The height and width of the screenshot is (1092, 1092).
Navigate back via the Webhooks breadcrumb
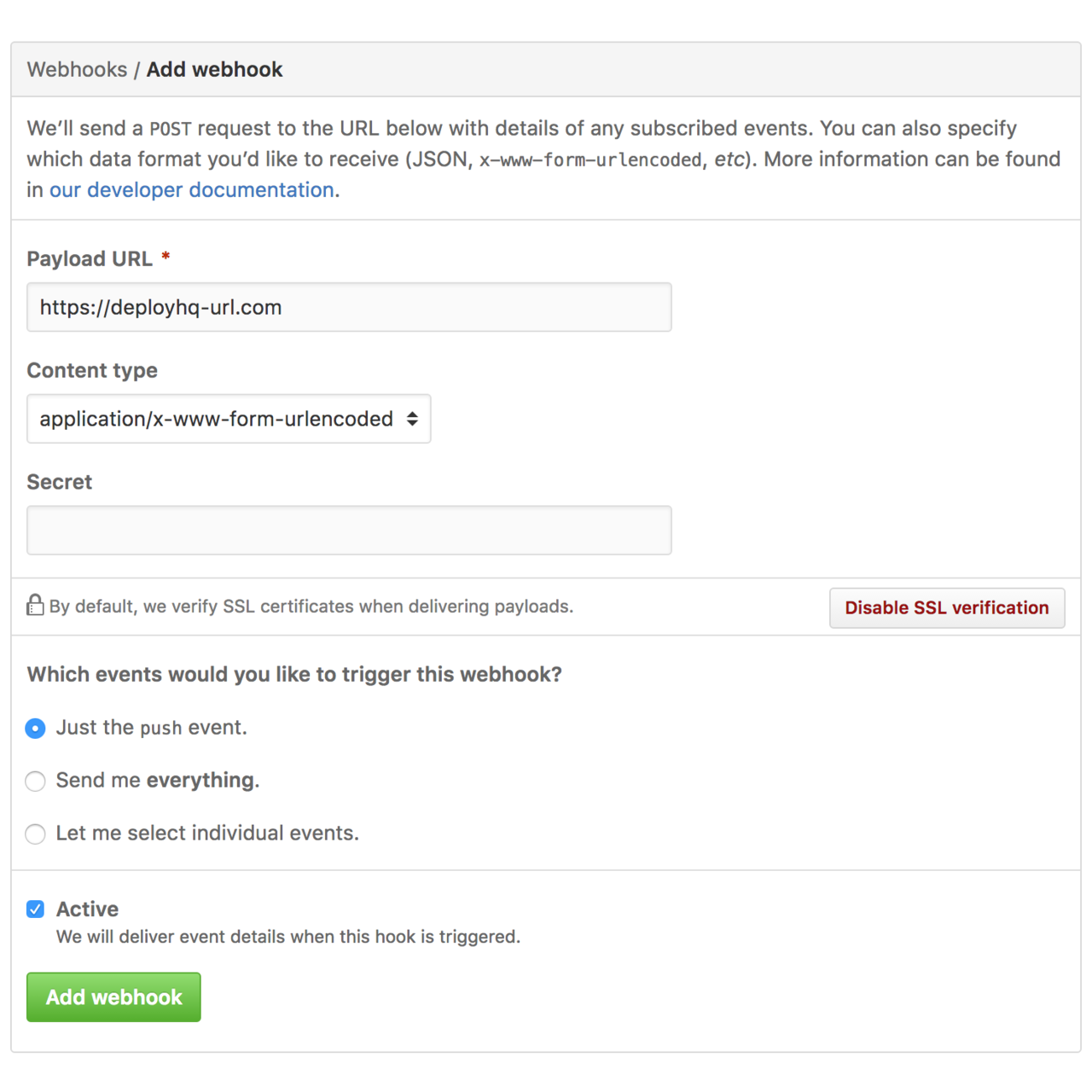tap(77, 69)
